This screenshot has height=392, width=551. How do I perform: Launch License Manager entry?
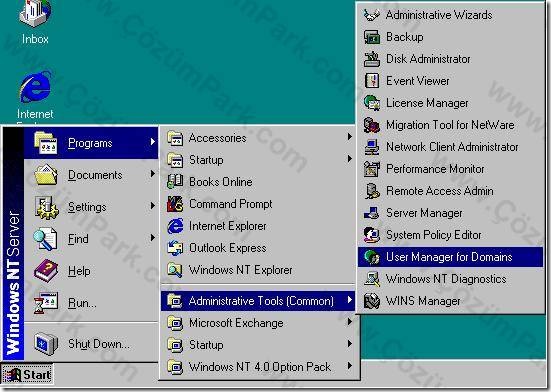point(450,103)
